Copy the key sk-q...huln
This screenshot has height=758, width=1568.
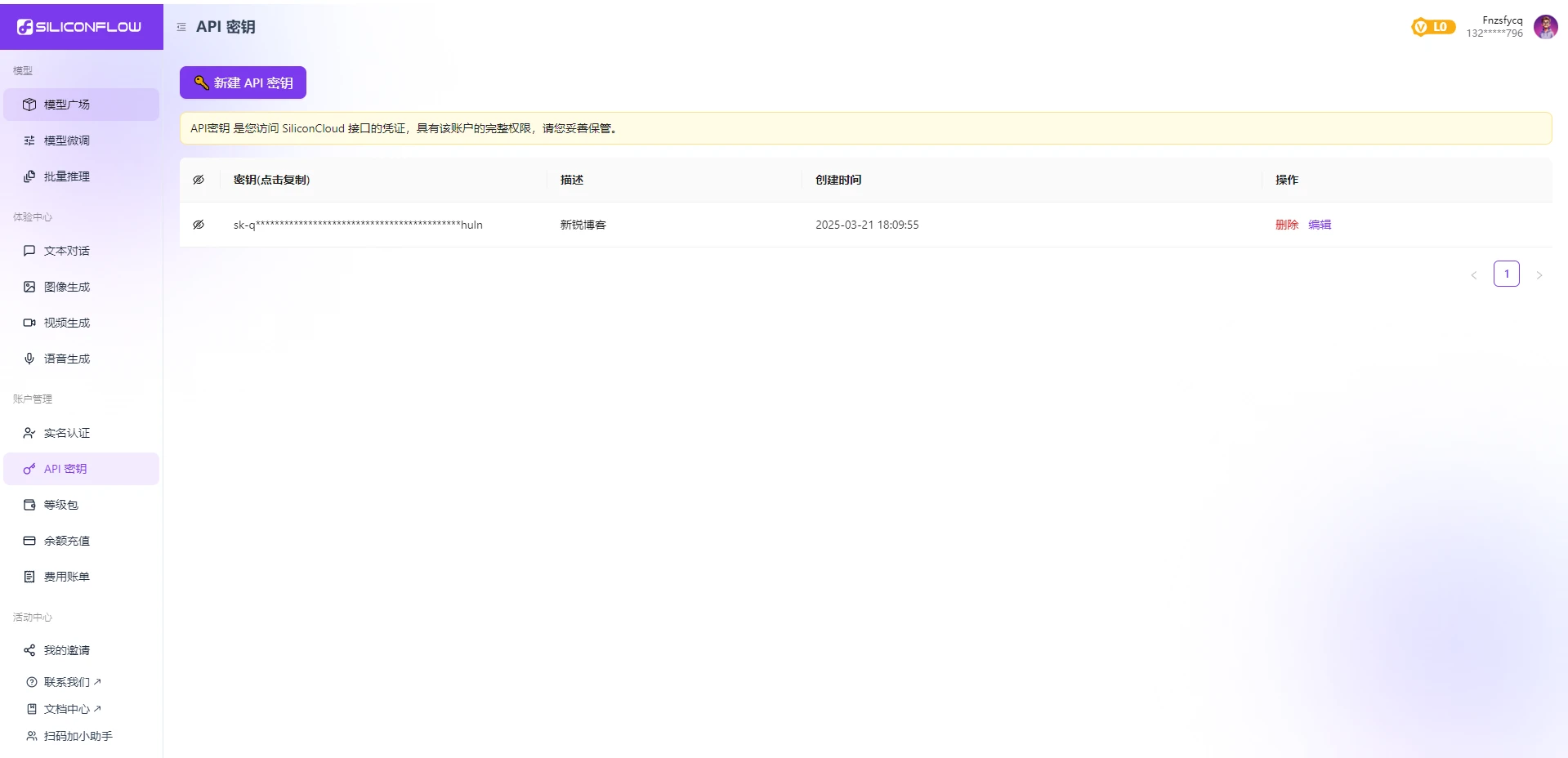click(x=358, y=225)
